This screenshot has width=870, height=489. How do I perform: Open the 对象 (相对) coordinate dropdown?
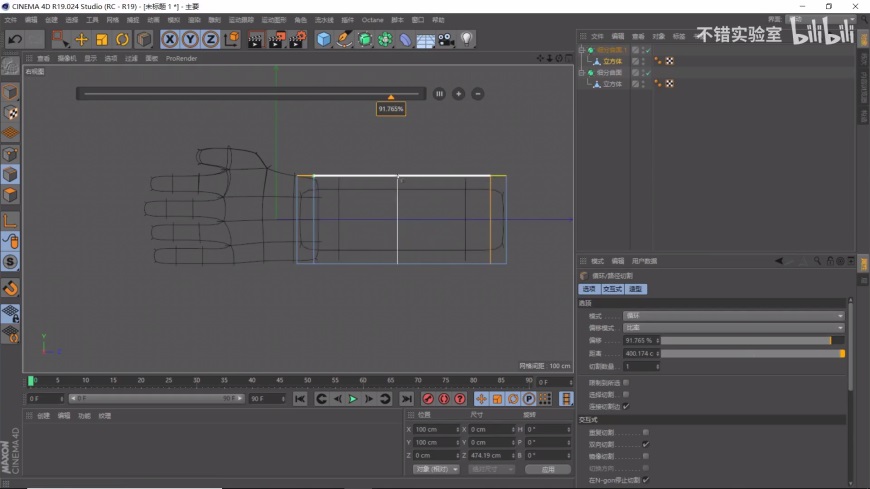coord(435,468)
